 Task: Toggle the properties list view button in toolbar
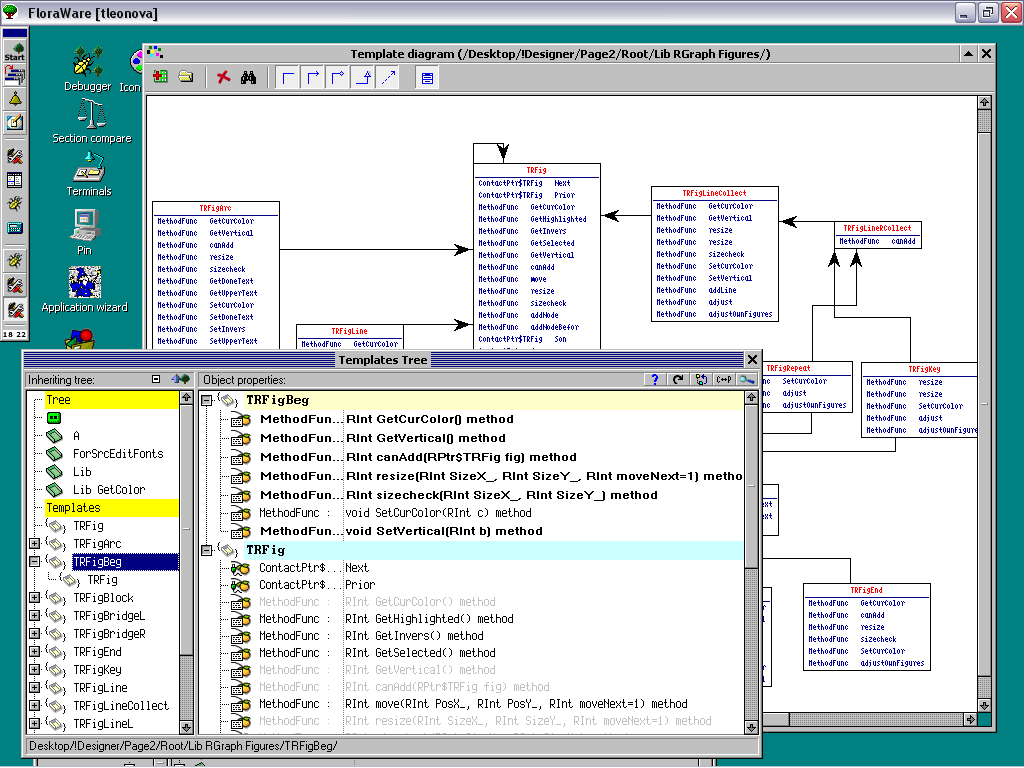click(427, 77)
